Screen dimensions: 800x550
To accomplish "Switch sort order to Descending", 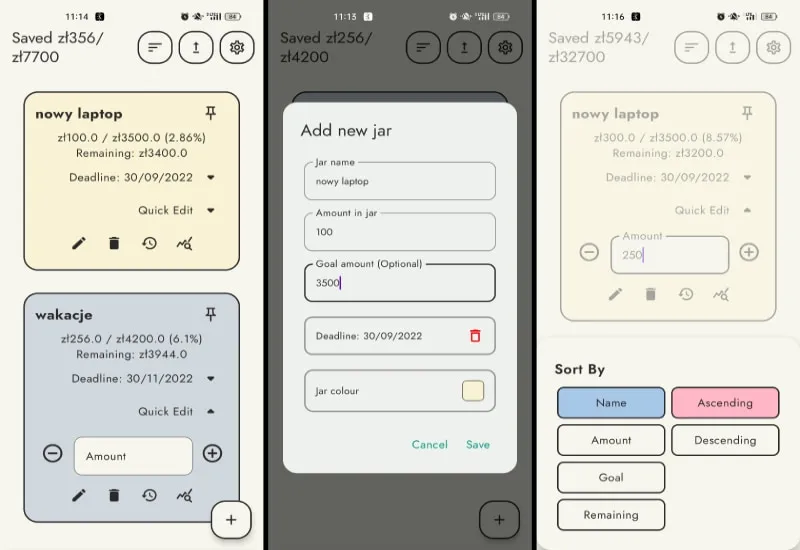I will 724,440.
